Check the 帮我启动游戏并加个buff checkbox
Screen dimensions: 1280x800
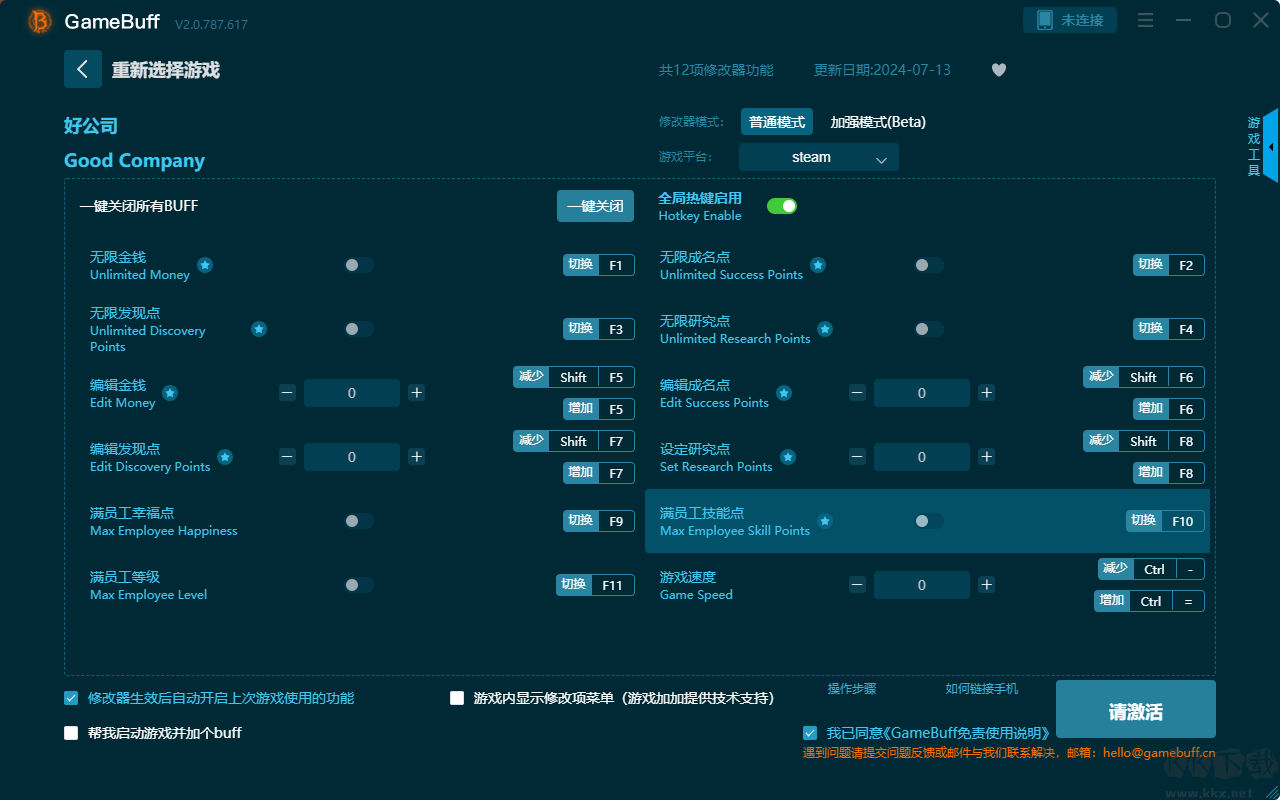71,733
